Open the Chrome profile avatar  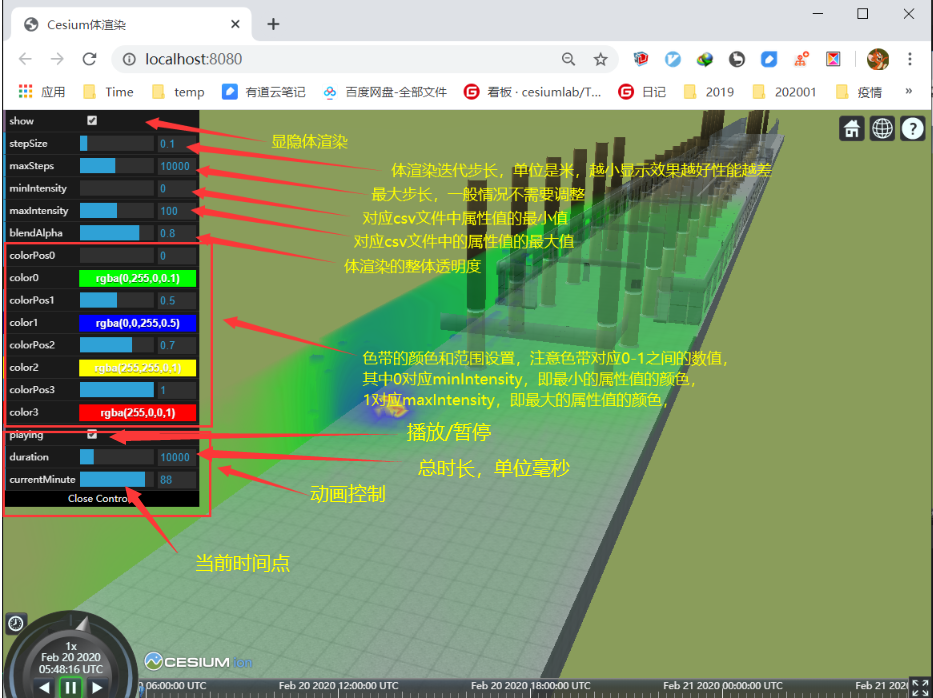(878, 59)
